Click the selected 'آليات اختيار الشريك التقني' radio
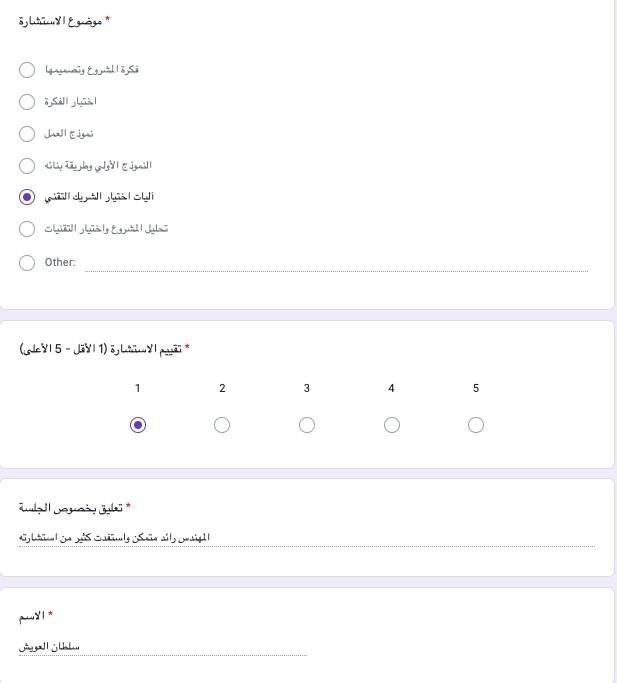The width and height of the screenshot is (617, 683). point(27,197)
